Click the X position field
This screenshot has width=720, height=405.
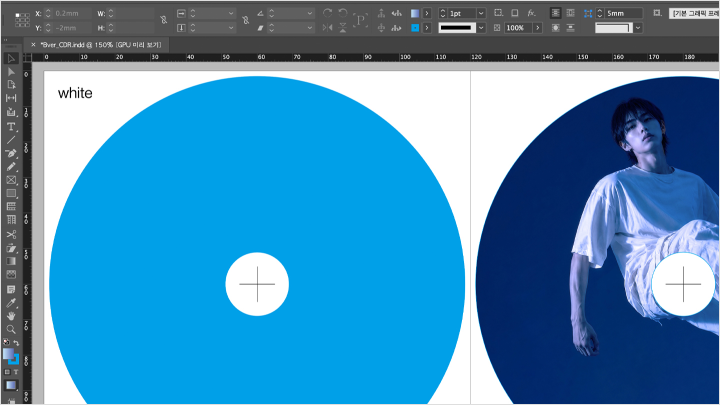73,14
